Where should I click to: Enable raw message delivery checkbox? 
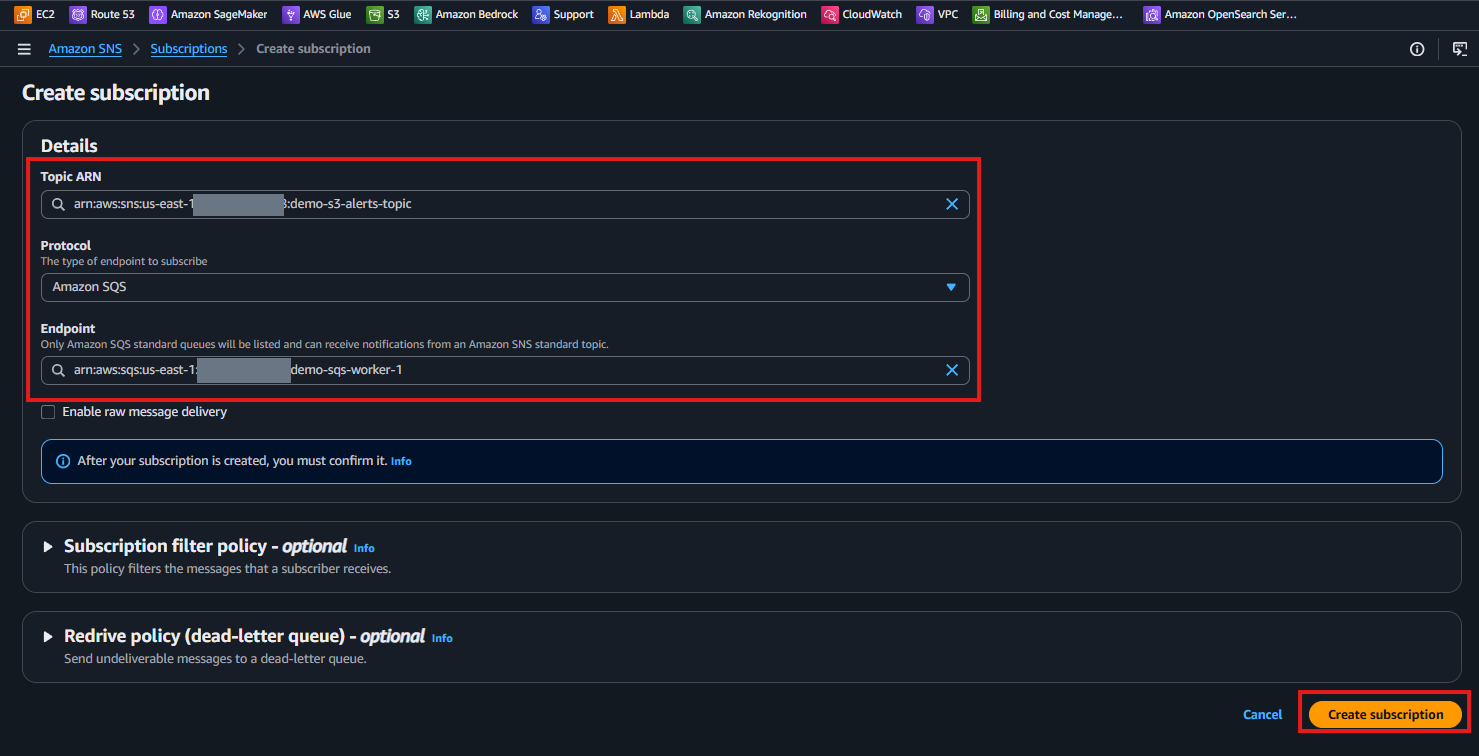point(48,412)
